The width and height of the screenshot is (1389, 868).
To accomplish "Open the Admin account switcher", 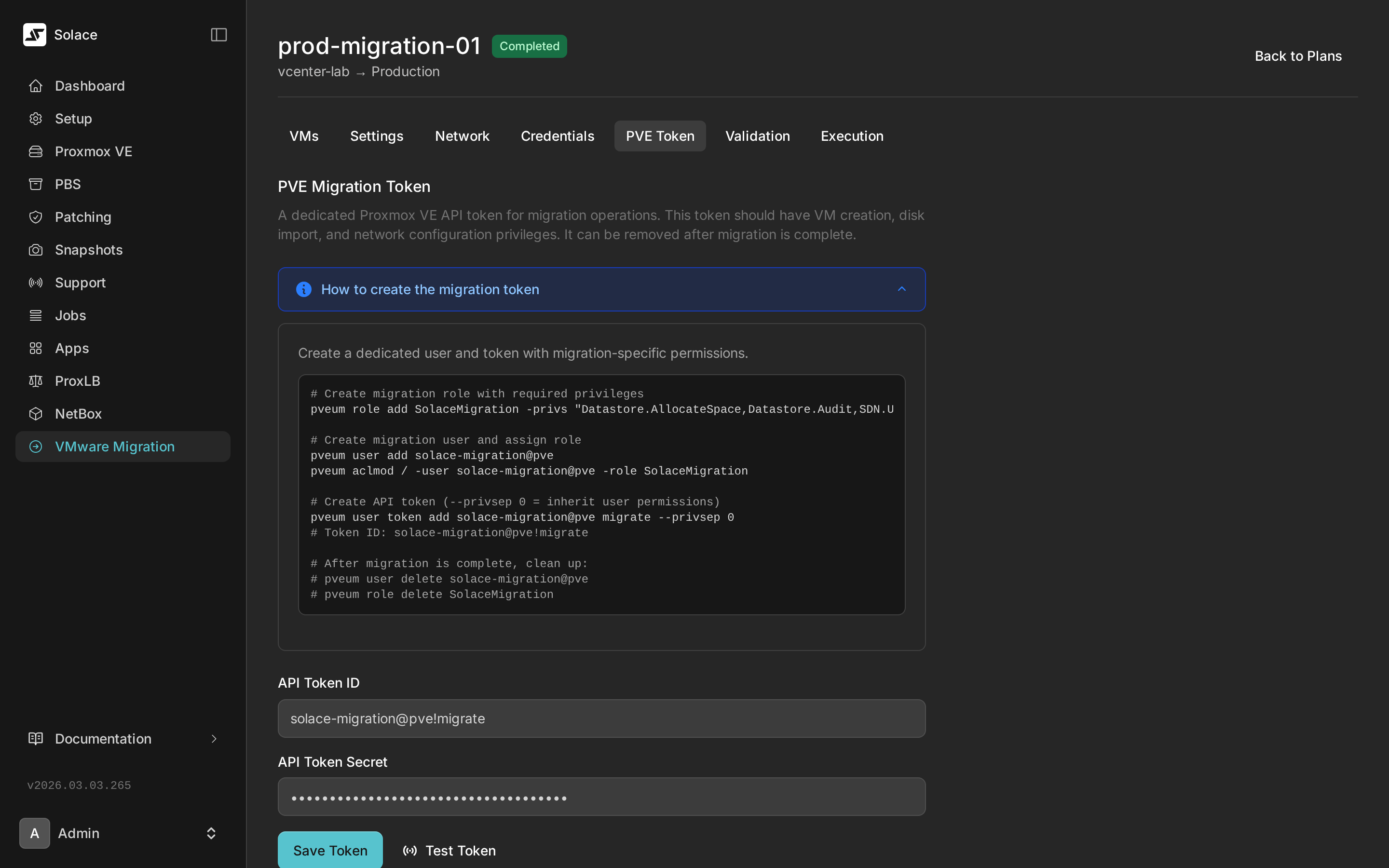I will click(x=211, y=833).
